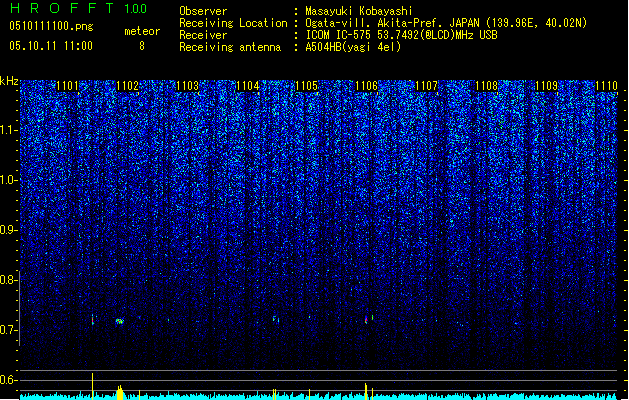
Task: Click the A504HB(yagi 4el) antenna text
Action: click(x=353, y=47)
